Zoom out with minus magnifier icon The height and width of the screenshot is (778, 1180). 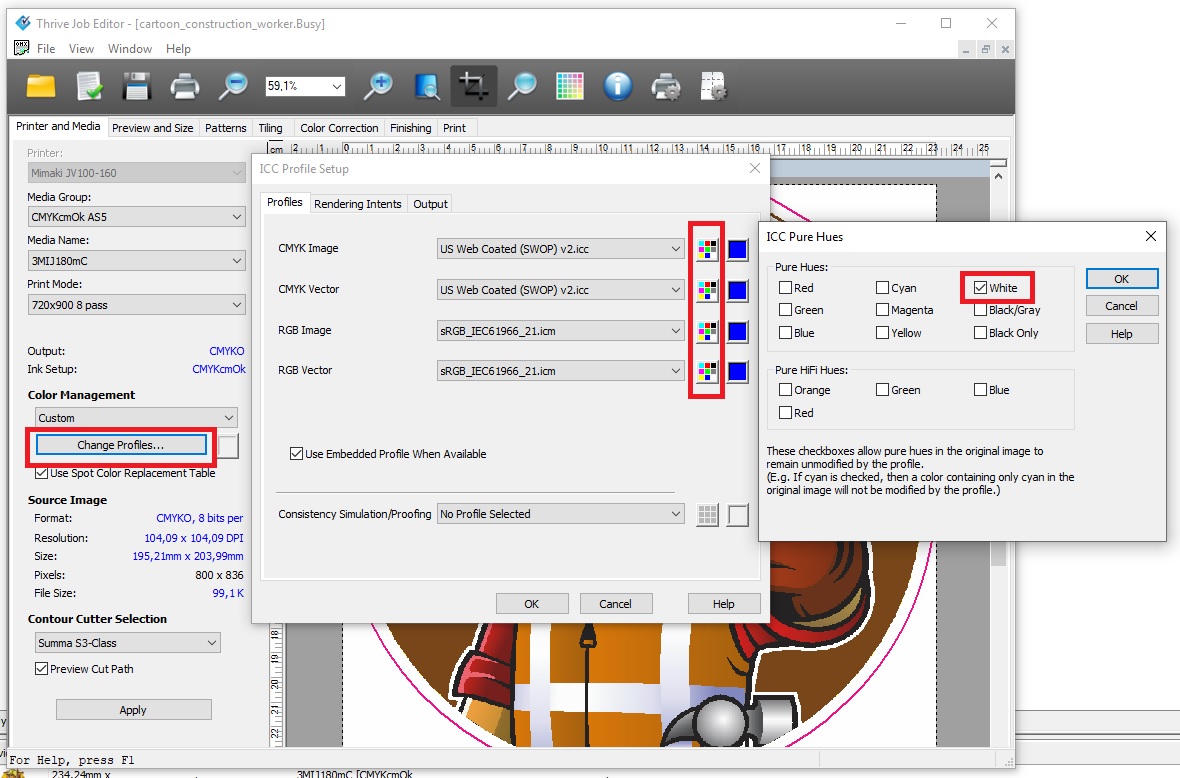(x=233, y=87)
